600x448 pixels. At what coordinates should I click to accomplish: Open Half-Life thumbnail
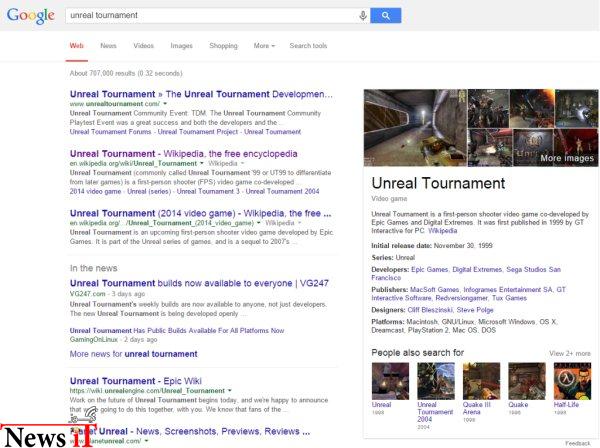click(572, 381)
